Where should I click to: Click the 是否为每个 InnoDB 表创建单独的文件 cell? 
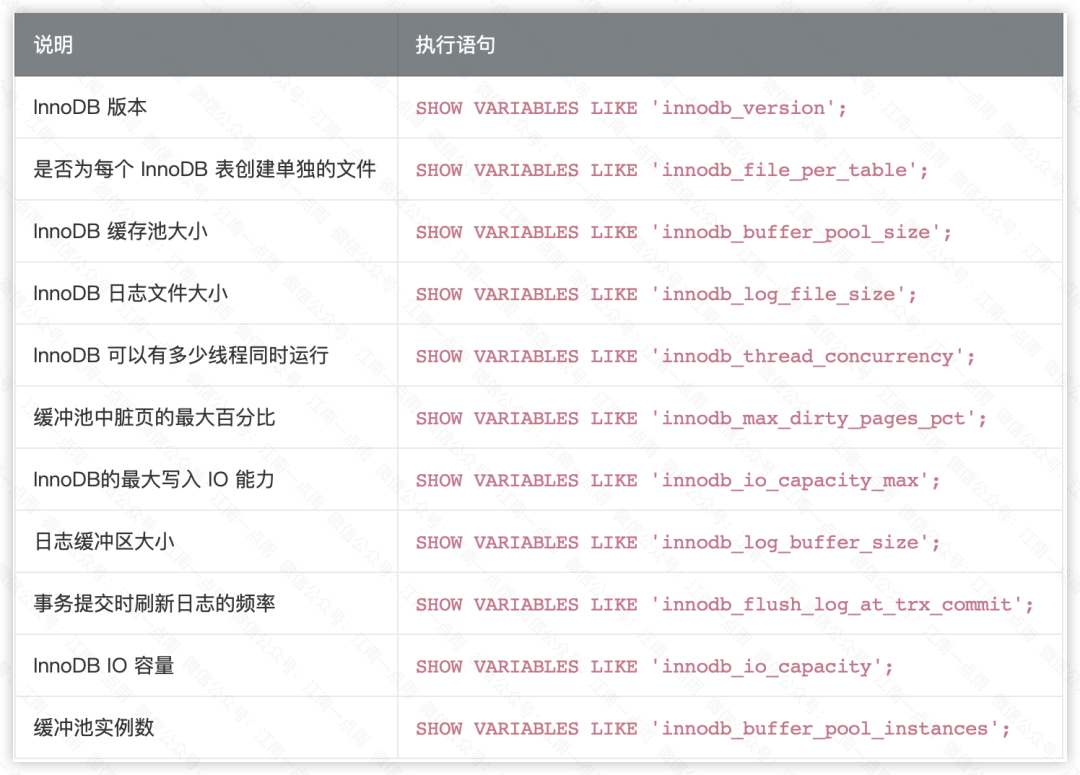click(x=205, y=169)
